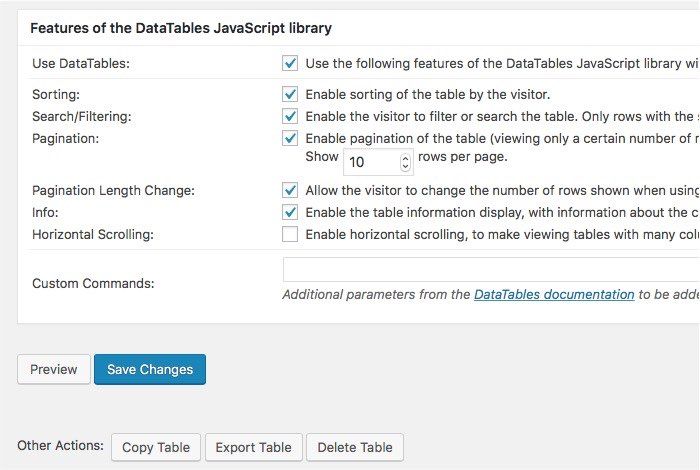Open the Export Table action
Image resolution: width=700 pixels, height=470 pixels.
tap(254, 447)
